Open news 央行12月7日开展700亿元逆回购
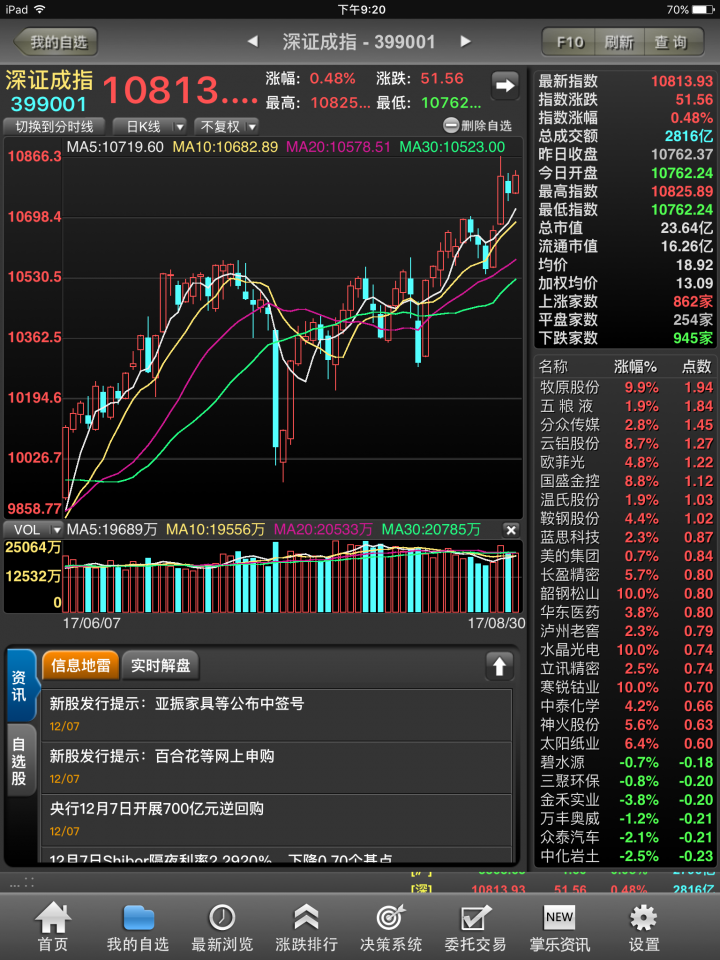The image size is (720, 960). pos(276,820)
